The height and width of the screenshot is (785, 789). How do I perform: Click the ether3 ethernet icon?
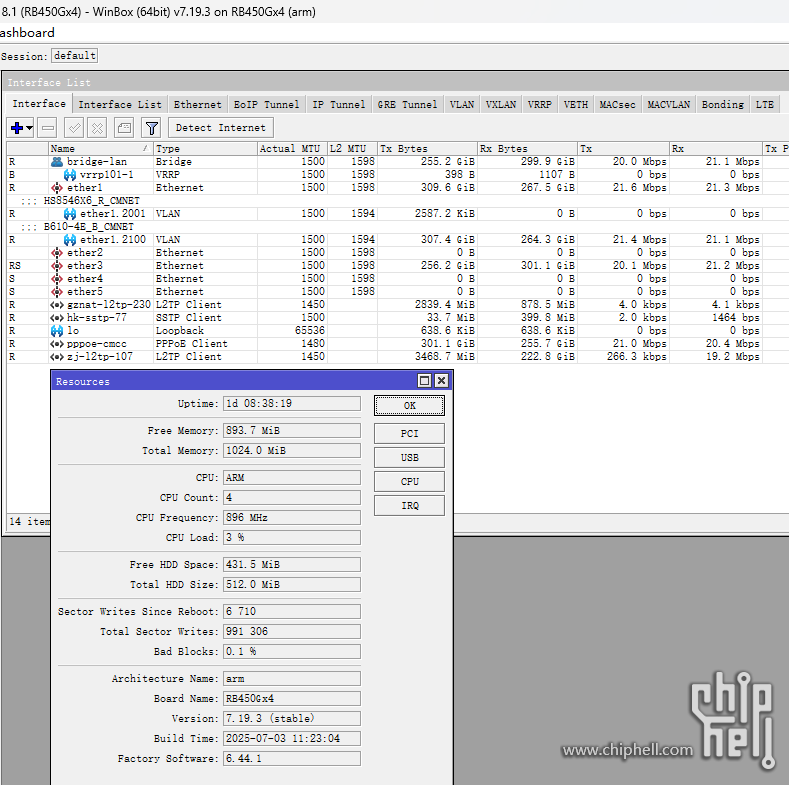[x=57, y=266]
